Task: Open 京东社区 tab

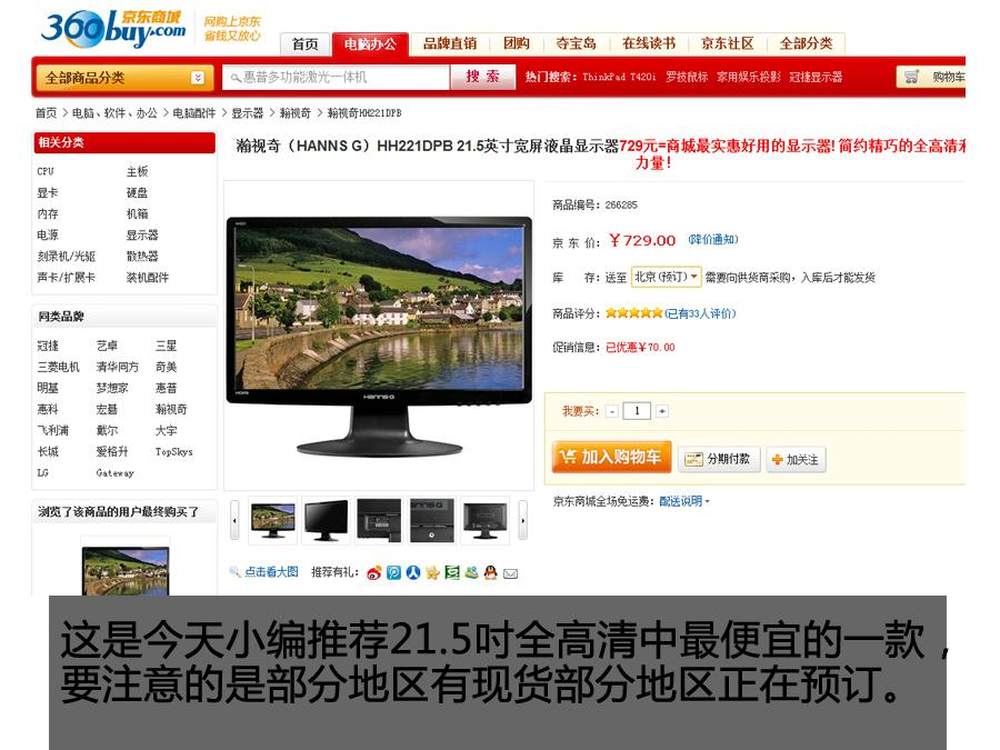Action: coord(728,43)
